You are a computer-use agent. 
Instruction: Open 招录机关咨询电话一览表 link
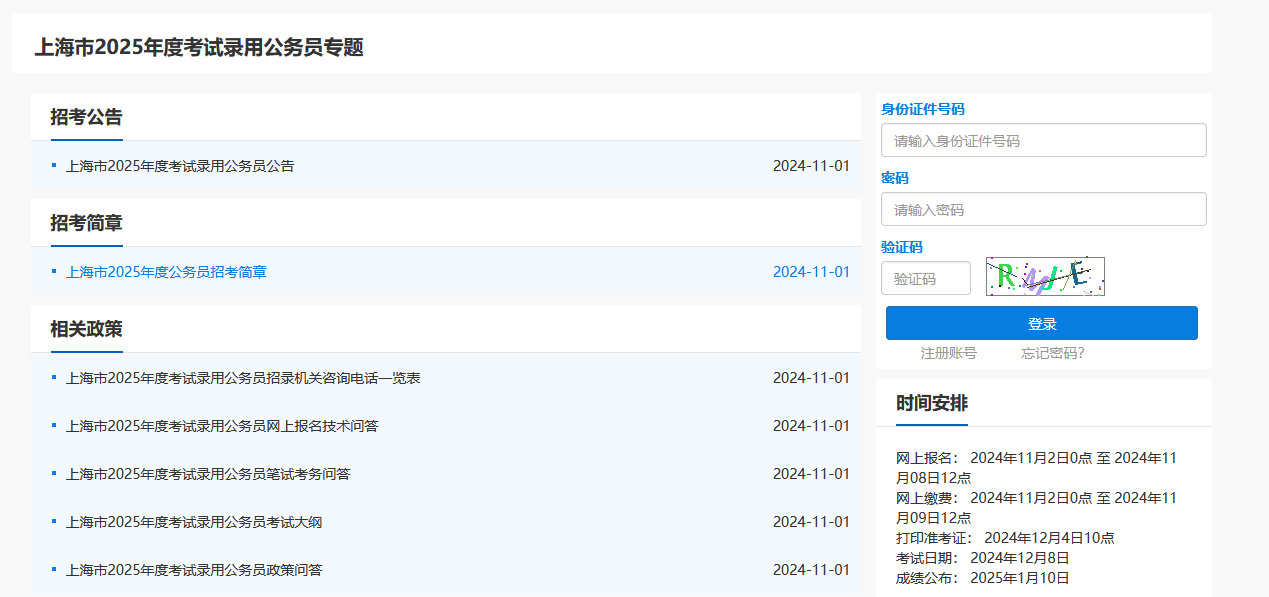point(243,378)
